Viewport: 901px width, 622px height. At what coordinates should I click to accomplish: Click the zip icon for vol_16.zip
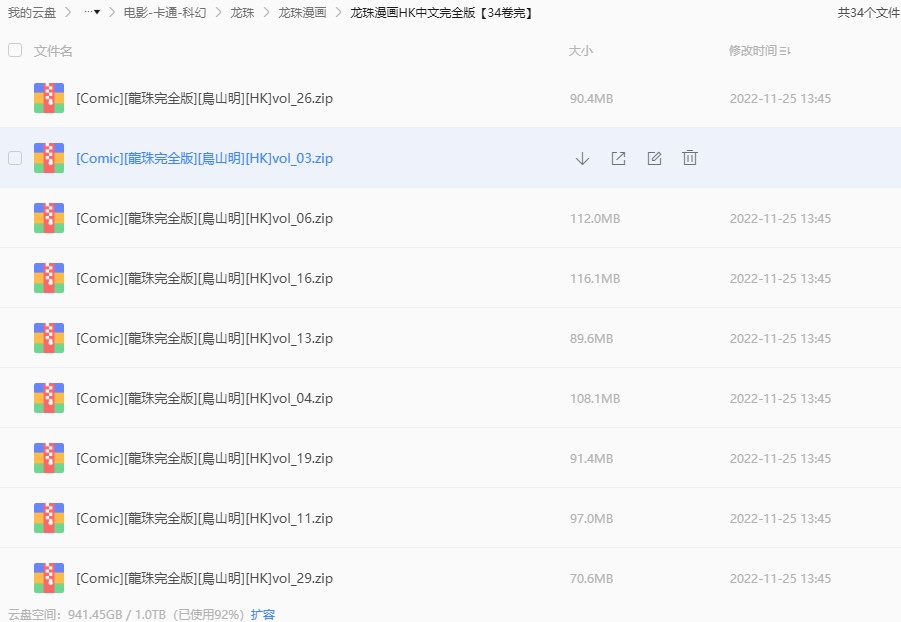point(49,278)
